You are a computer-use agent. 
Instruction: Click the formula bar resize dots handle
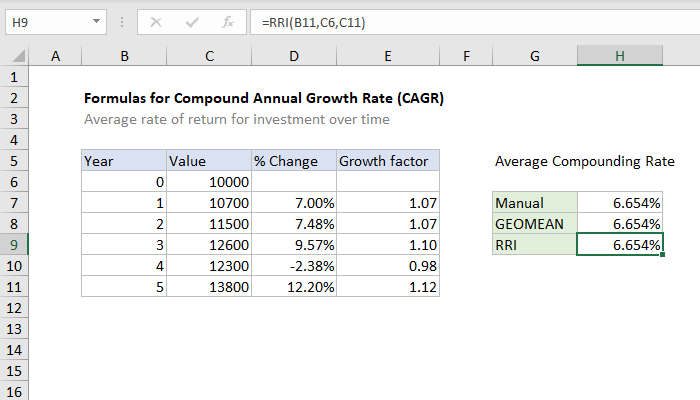tap(122, 22)
